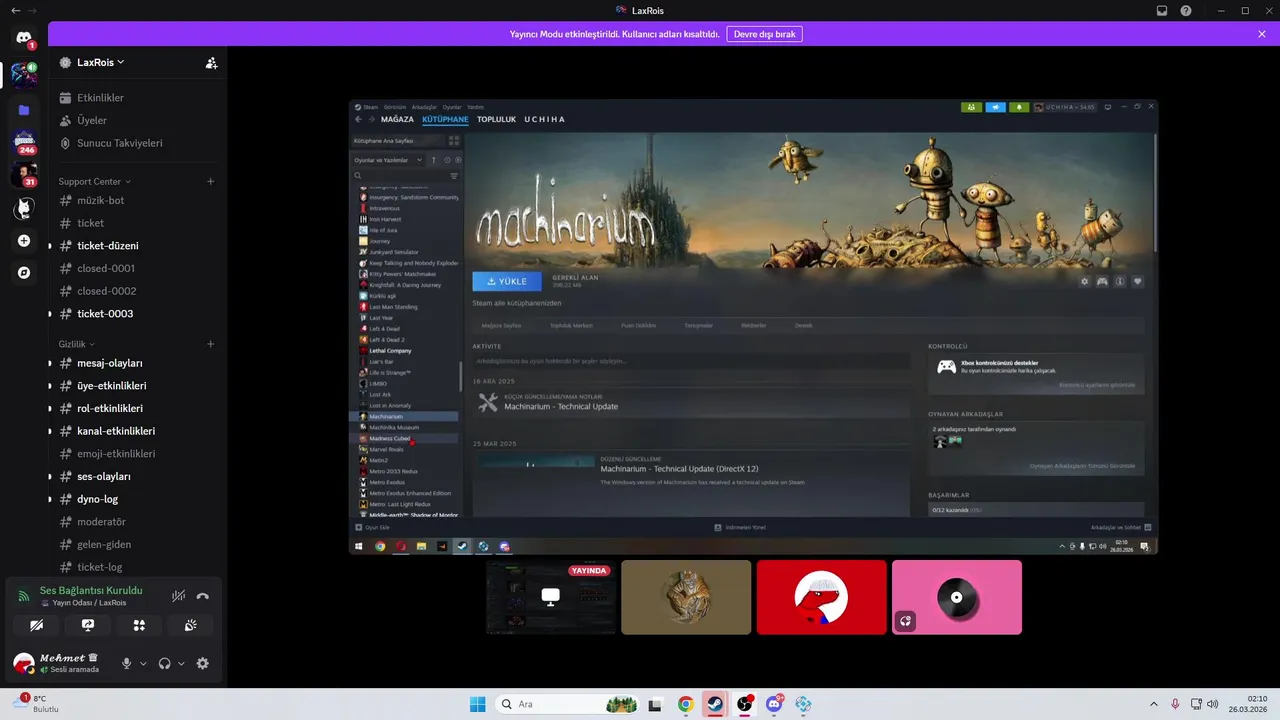Image resolution: width=1280 pixels, height=720 pixels.
Task: Open the Discord inbox icon
Action: click(1162, 10)
